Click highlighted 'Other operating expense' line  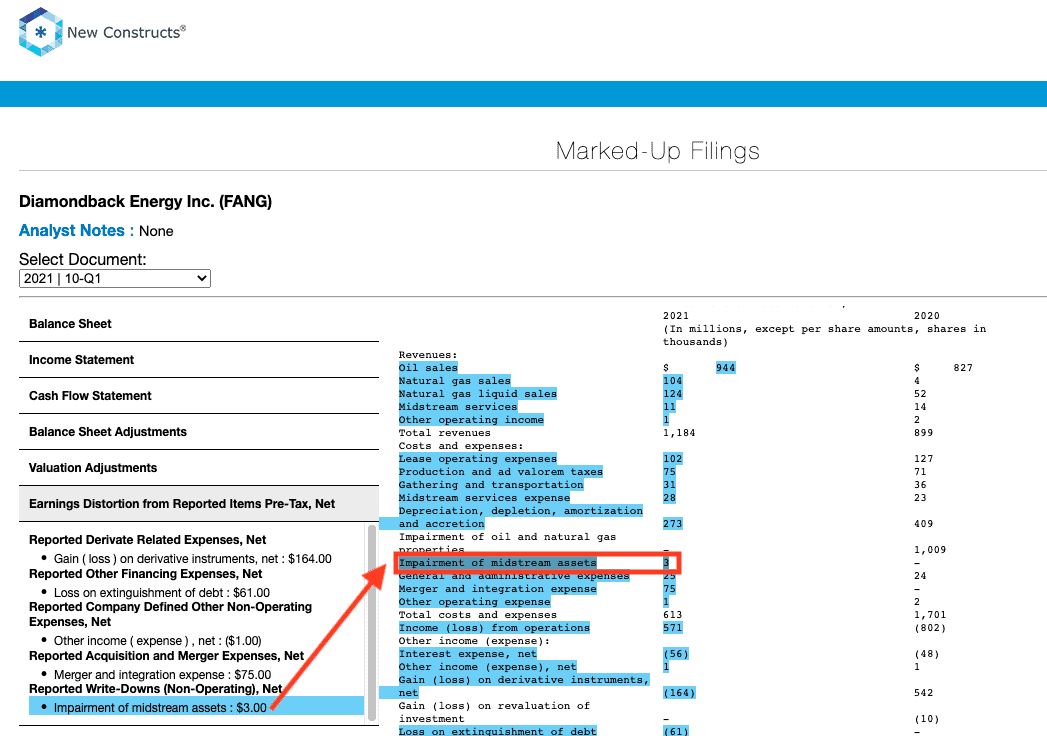click(x=474, y=602)
